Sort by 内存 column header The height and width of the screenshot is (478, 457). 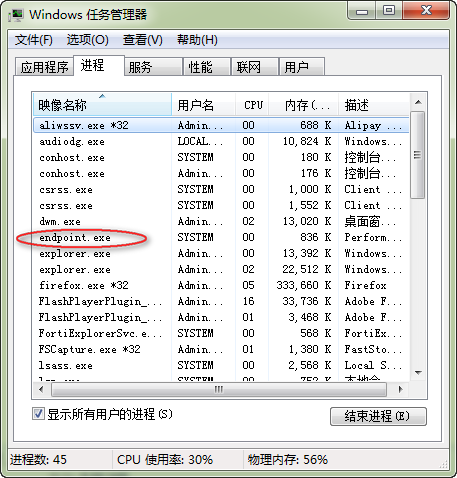[x=304, y=105]
